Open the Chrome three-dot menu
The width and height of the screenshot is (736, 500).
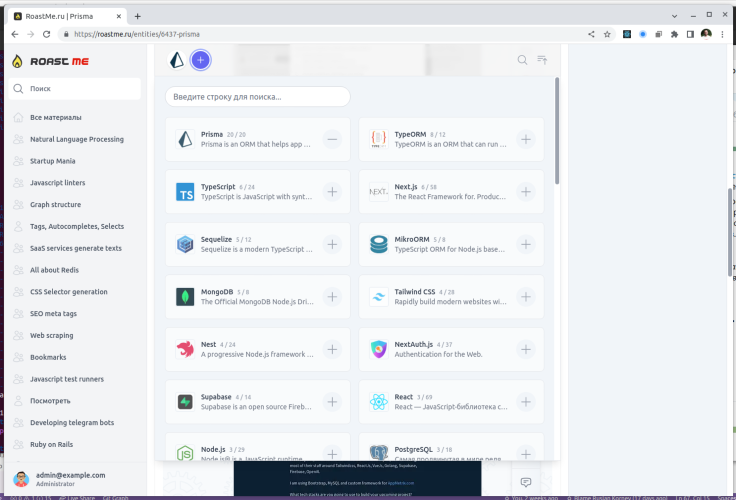pyautogui.click(x=722, y=34)
